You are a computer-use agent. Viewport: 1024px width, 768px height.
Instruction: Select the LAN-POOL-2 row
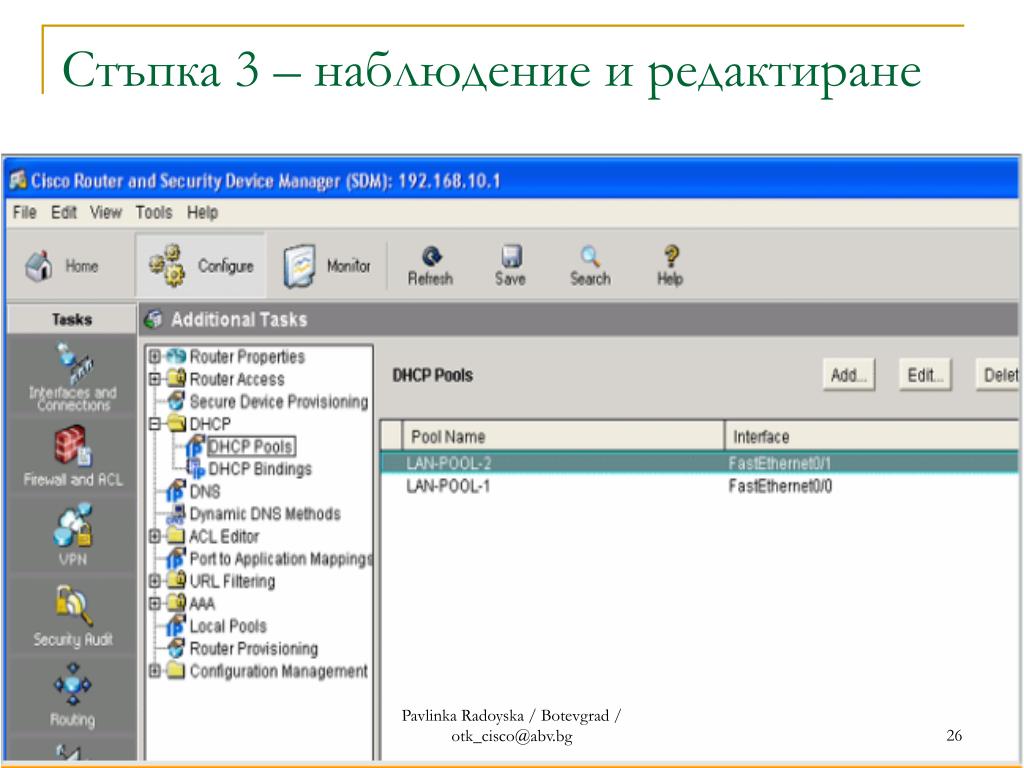[699, 463]
